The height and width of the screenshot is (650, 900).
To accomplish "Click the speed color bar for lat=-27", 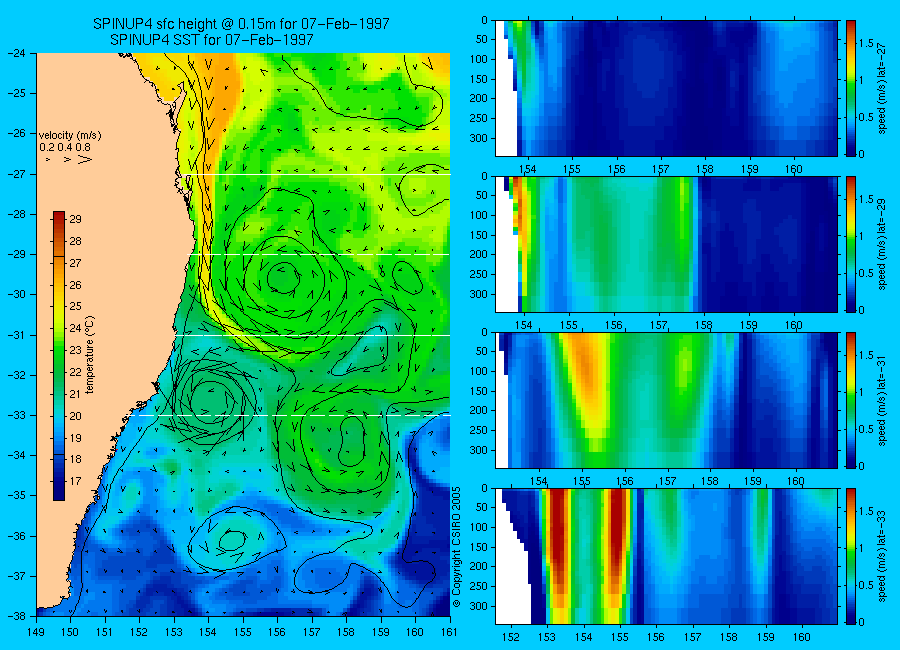I will (851, 88).
